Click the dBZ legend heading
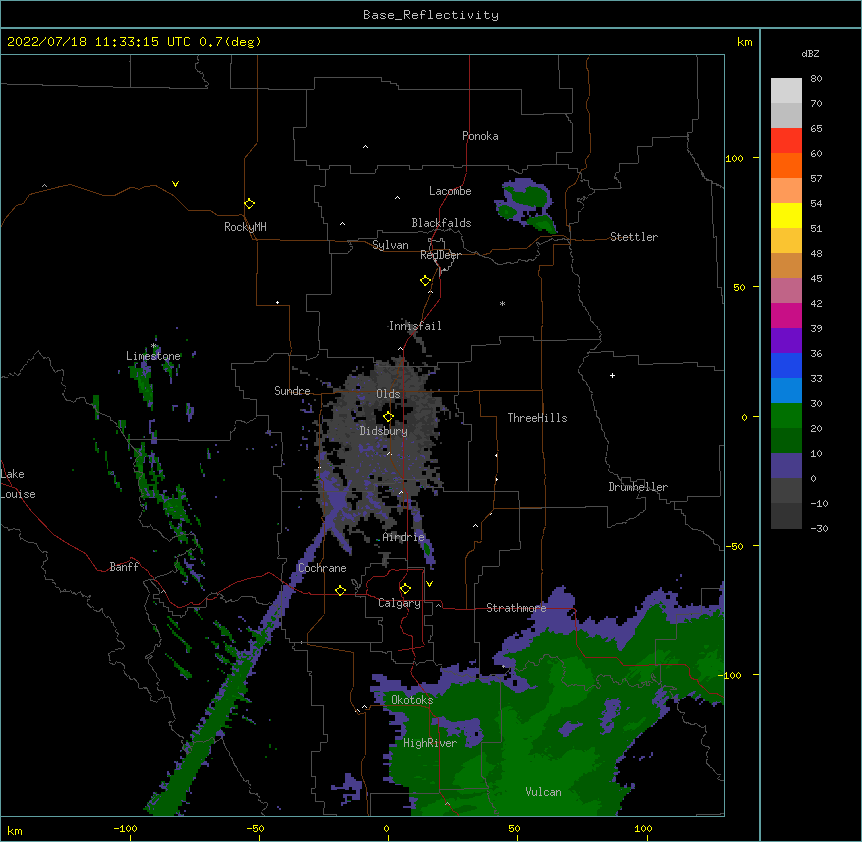Image resolution: width=862 pixels, height=842 pixels. (810, 53)
